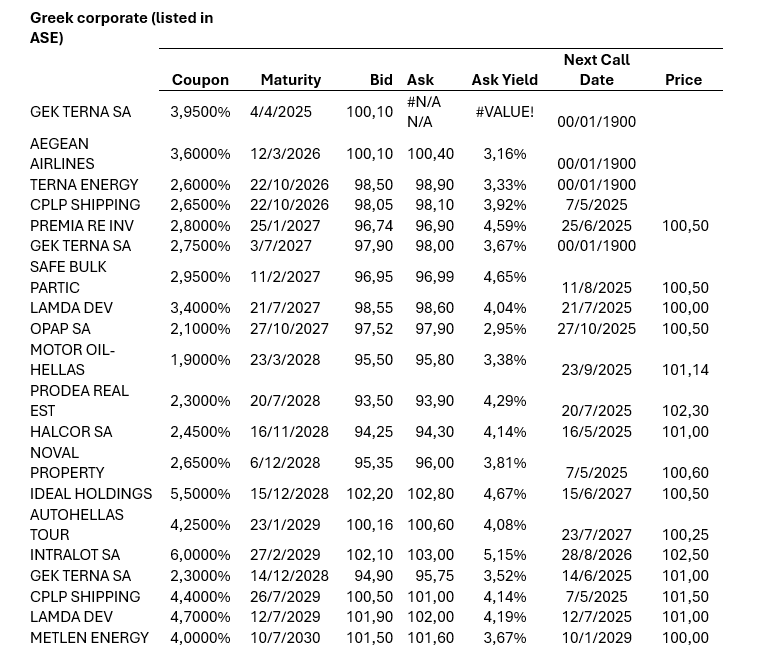
Task: Select the Ask Yield column header
Action: 504,80
